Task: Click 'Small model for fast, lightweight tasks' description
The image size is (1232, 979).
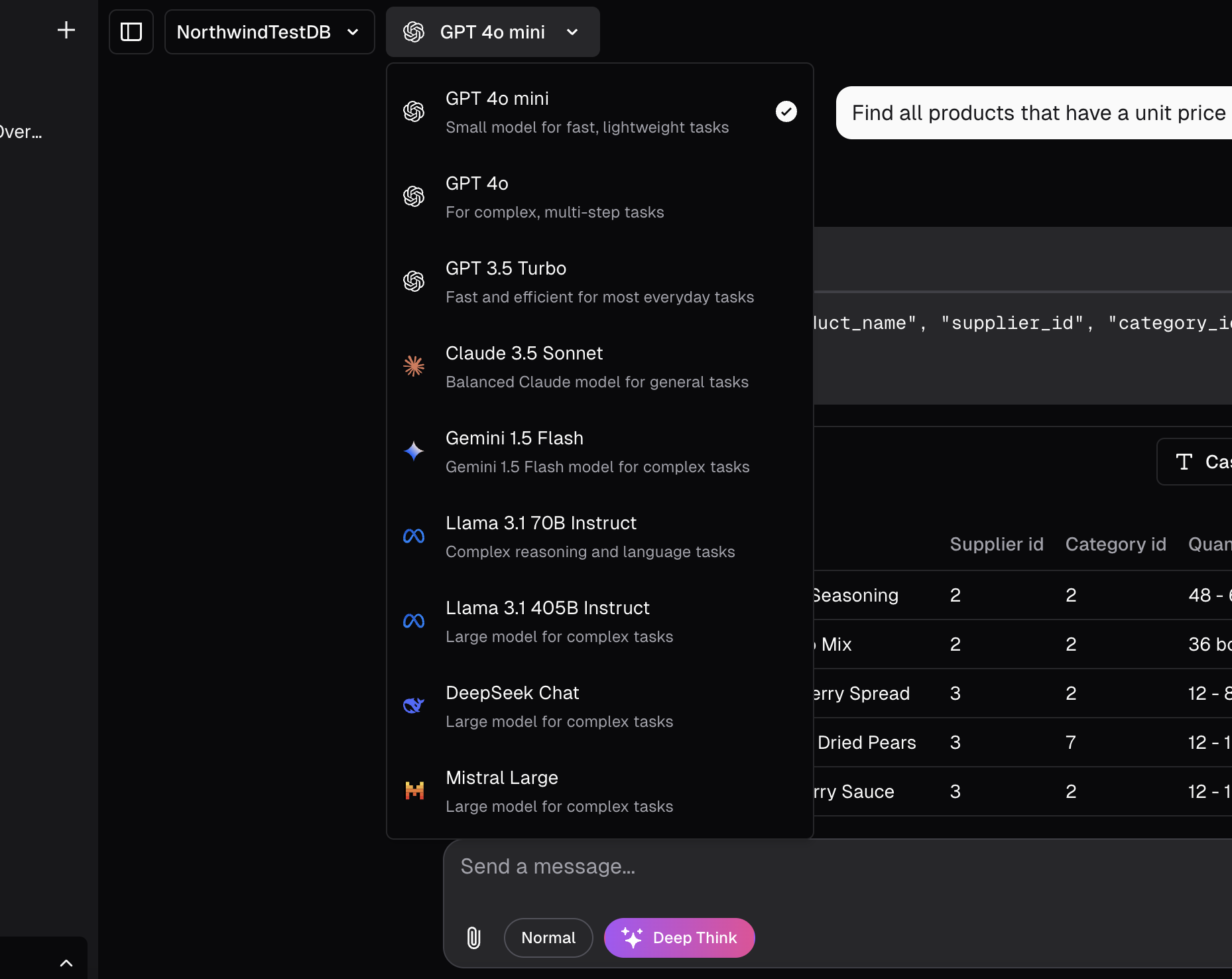Action: (587, 127)
